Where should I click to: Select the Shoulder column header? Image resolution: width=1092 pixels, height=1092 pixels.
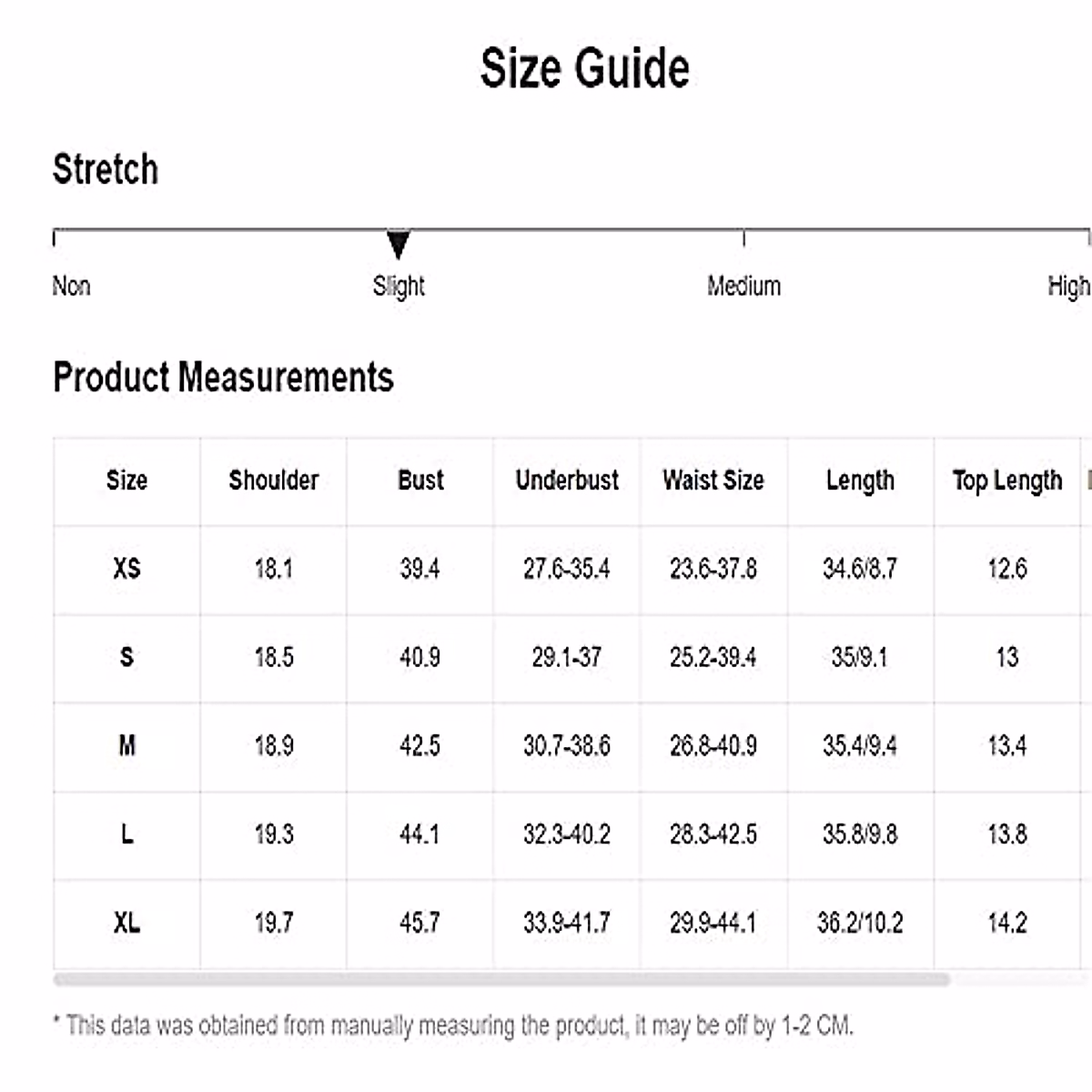(x=273, y=480)
